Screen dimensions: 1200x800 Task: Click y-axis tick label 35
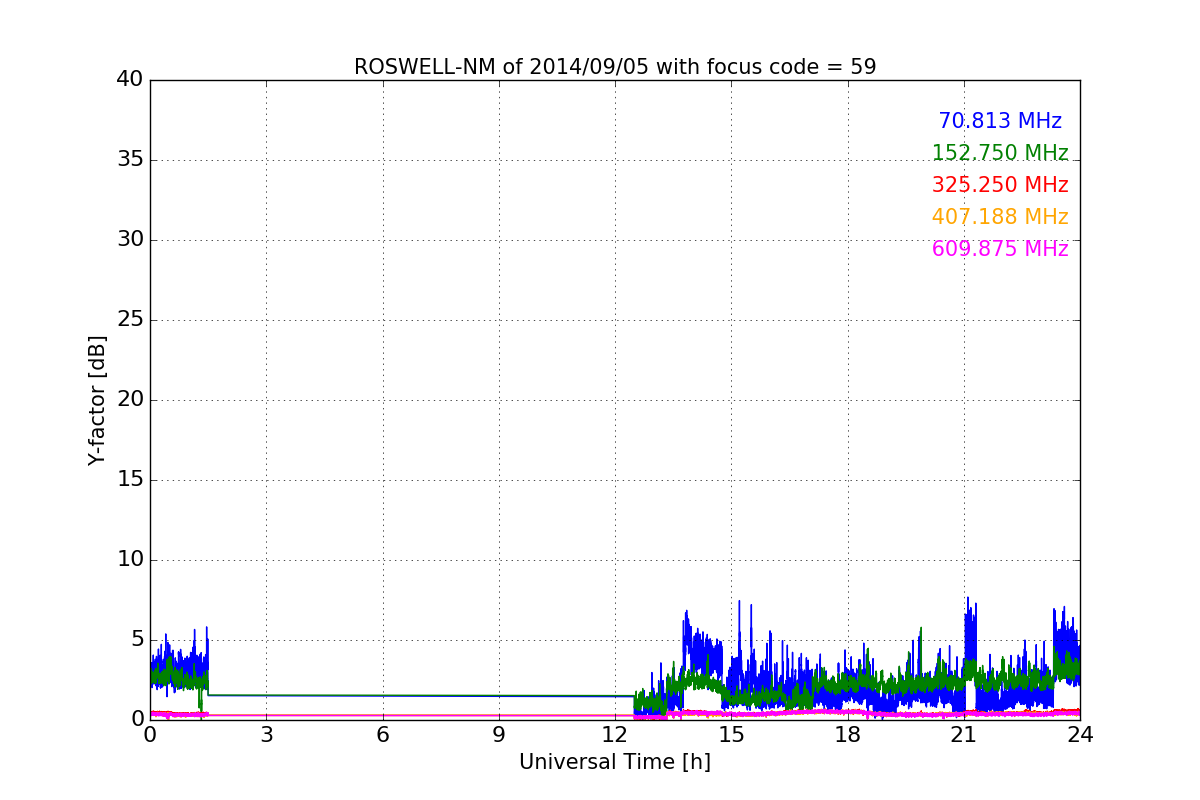click(130, 160)
